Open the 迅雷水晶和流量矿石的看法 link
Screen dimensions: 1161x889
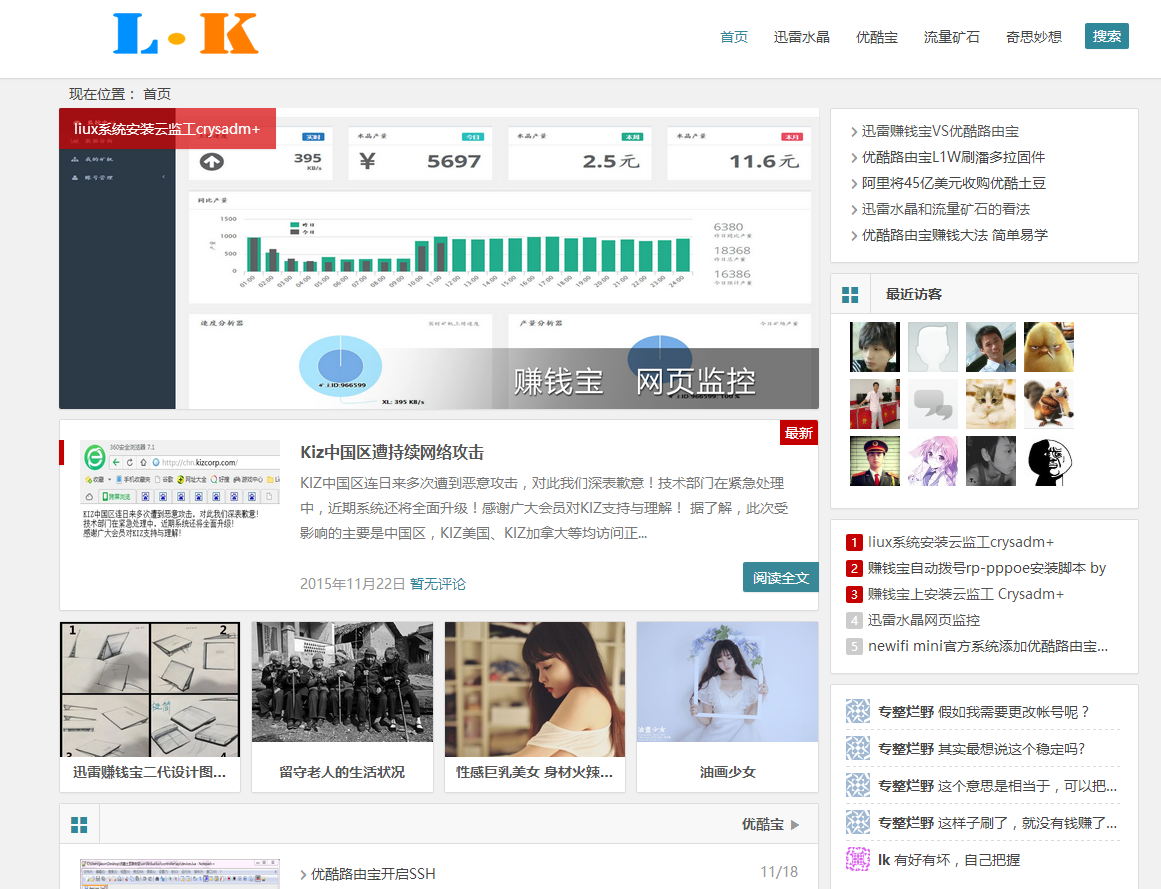pos(946,209)
